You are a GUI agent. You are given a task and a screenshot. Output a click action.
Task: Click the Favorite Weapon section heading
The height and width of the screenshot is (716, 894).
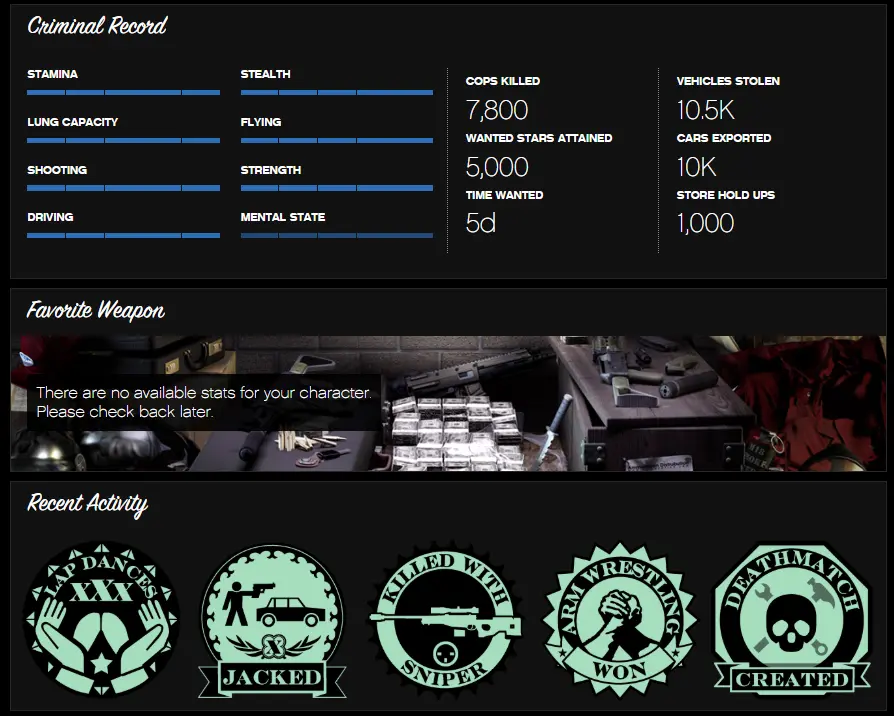pos(96,310)
